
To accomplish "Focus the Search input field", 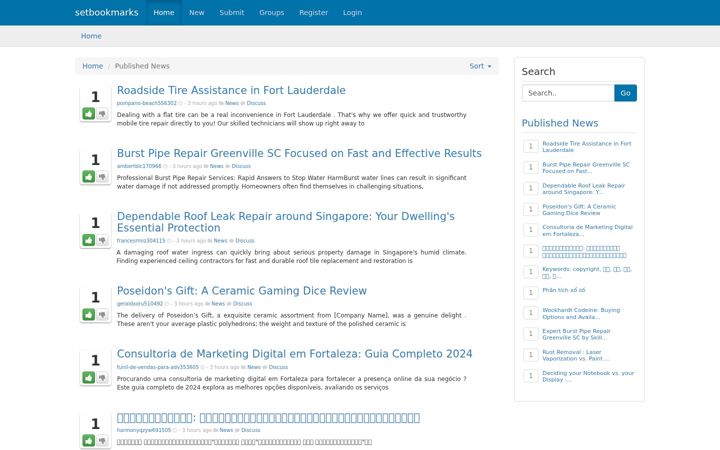I will click(x=568, y=93).
